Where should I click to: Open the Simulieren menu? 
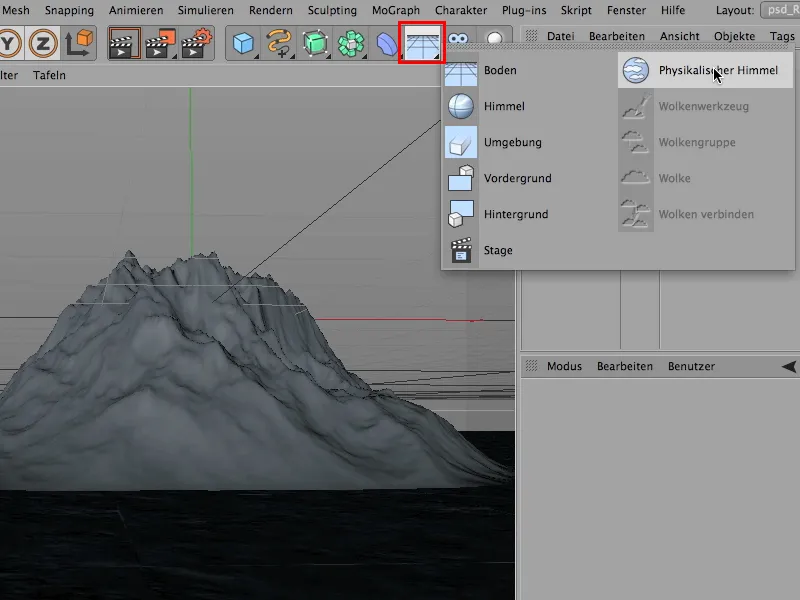206,10
